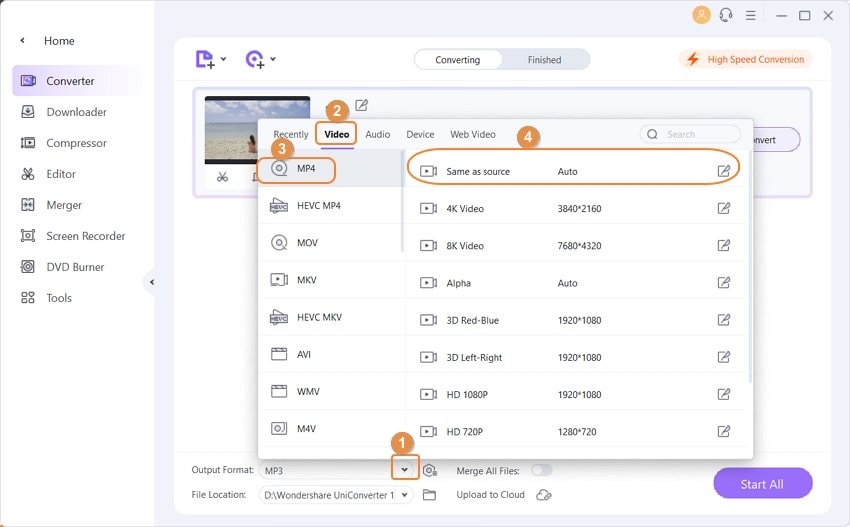
Task: Edit the 4K Video preset
Action: (724, 208)
